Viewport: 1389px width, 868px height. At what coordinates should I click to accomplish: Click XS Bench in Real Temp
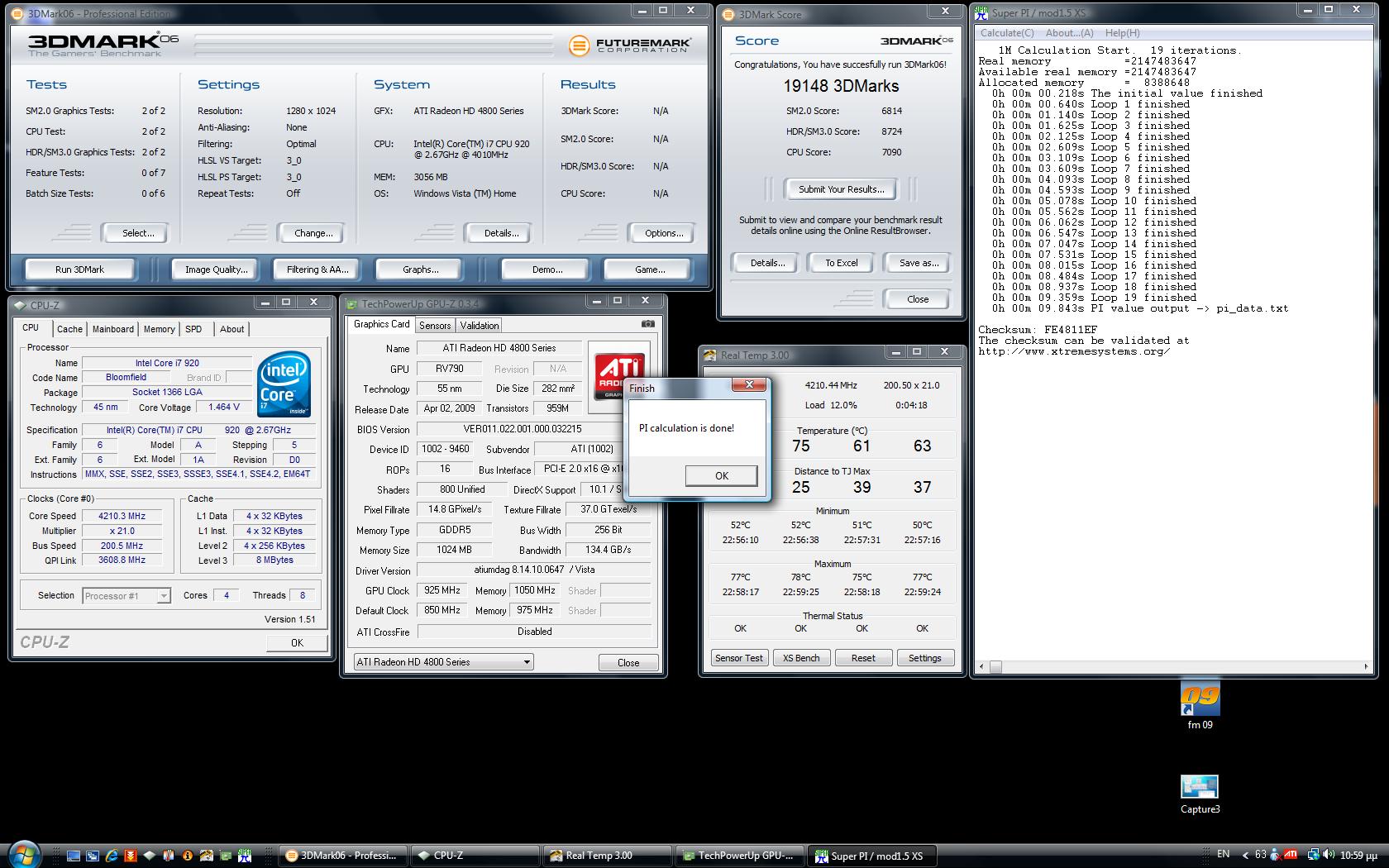point(801,658)
